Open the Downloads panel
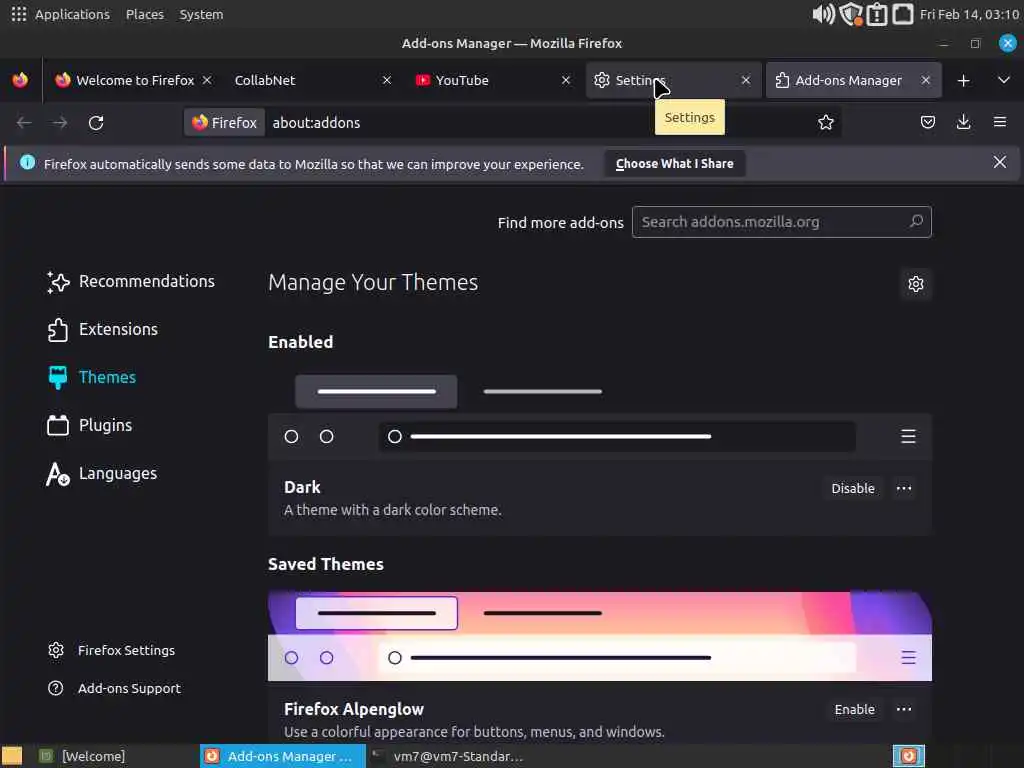Viewport: 1024px width, 768px height. click(963, 122)
